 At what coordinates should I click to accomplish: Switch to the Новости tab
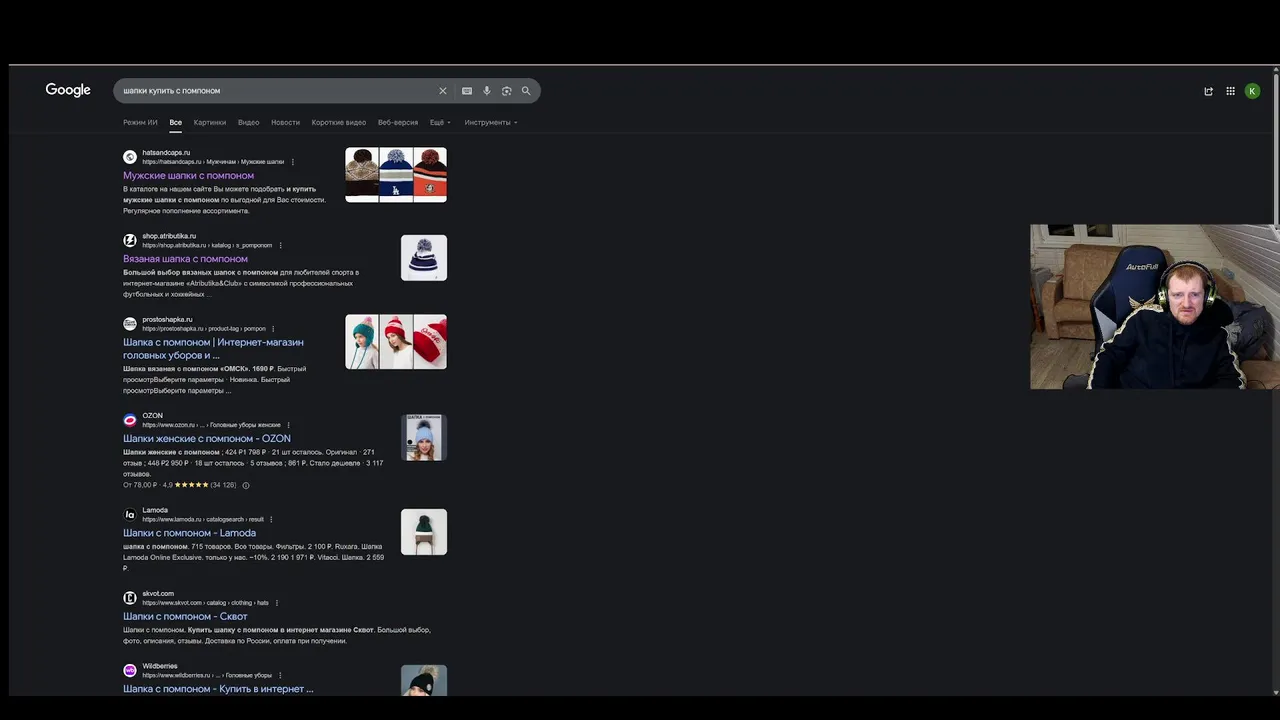(x=285, y=122)
